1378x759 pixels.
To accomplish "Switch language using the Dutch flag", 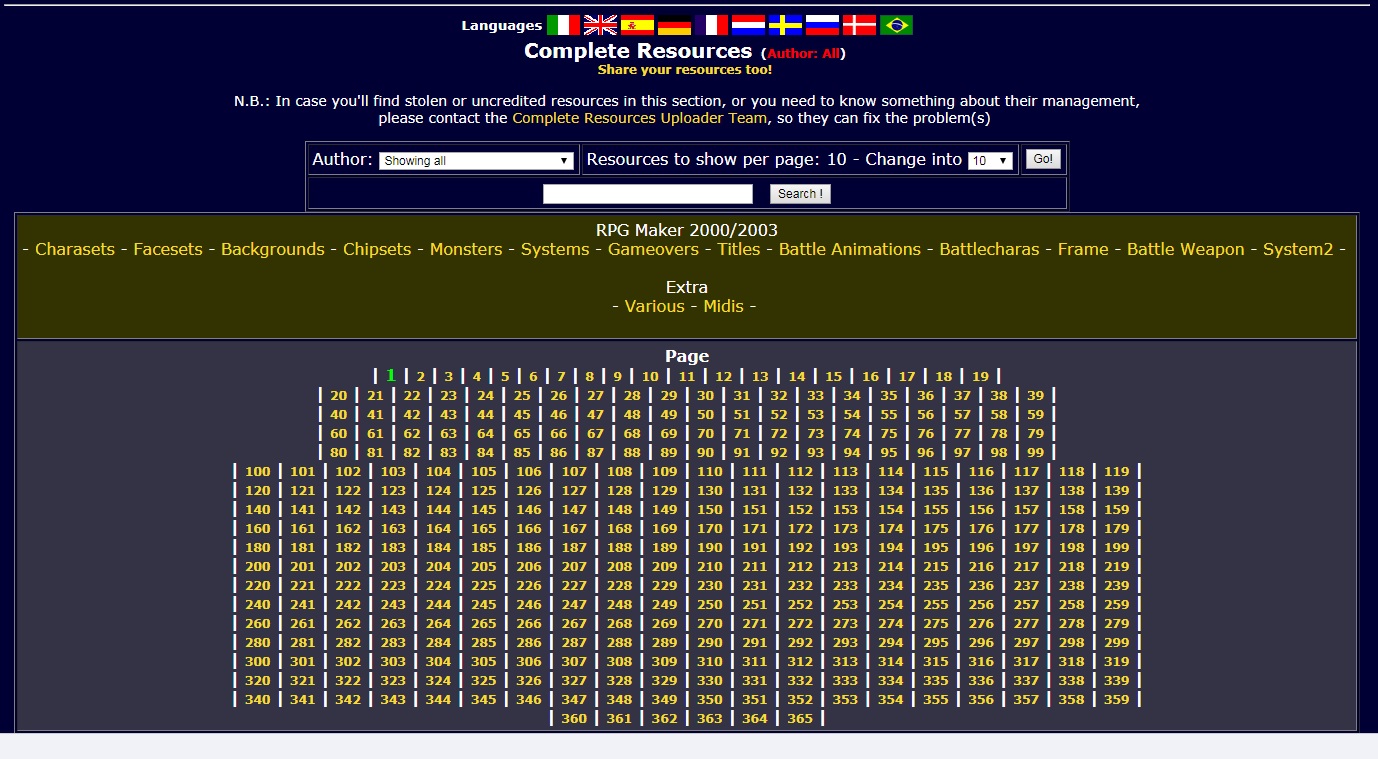I will click(x=748, y=25).
